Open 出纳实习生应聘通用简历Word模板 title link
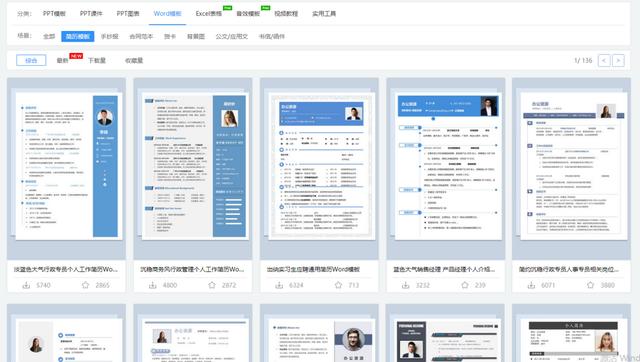640x362 pixels. 313,269
